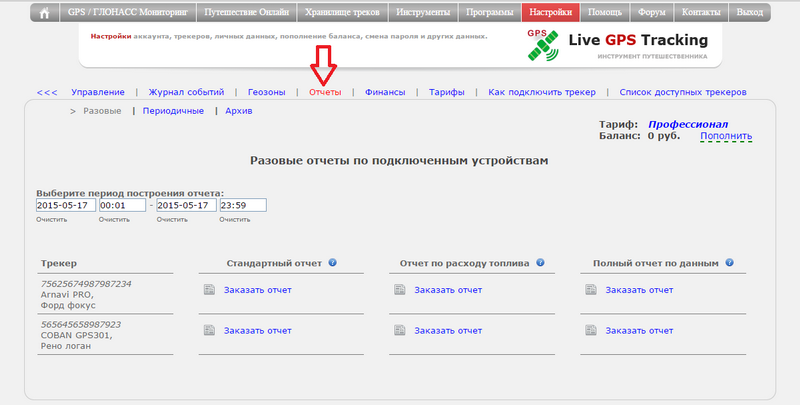
Task: Click standard report icon for Arnavi PRO tracker
Action: (209, 290)
